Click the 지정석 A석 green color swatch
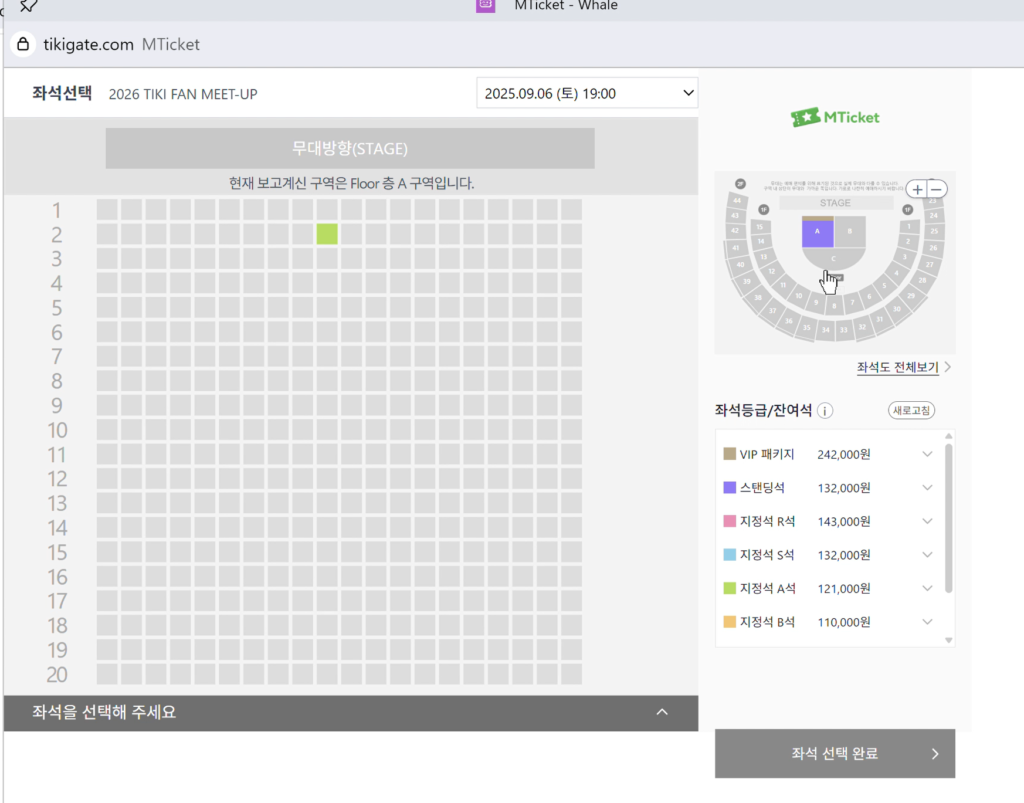The image size is (1024, 803). pos(729,588)
